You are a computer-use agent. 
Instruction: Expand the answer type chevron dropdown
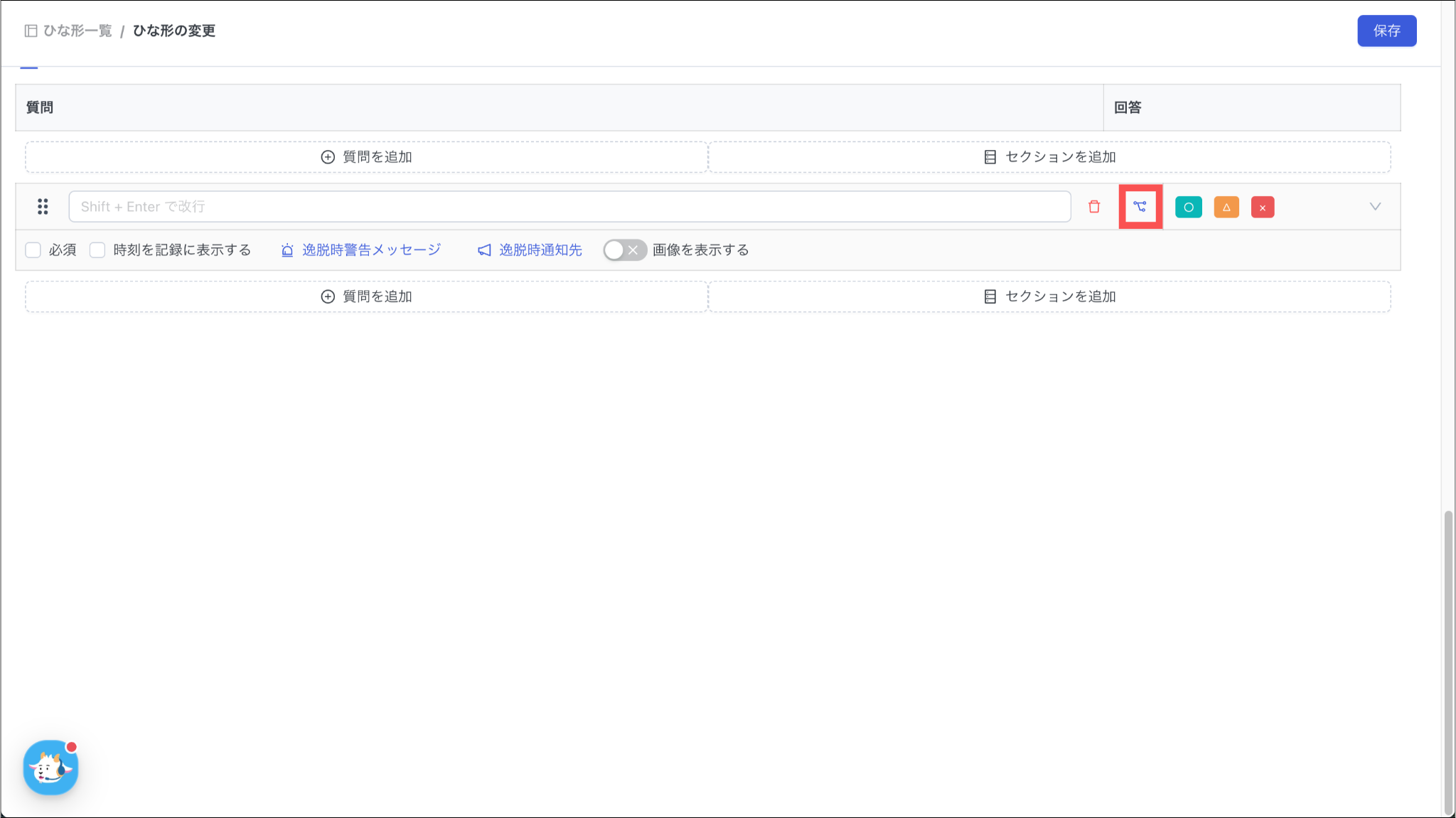1375,207
